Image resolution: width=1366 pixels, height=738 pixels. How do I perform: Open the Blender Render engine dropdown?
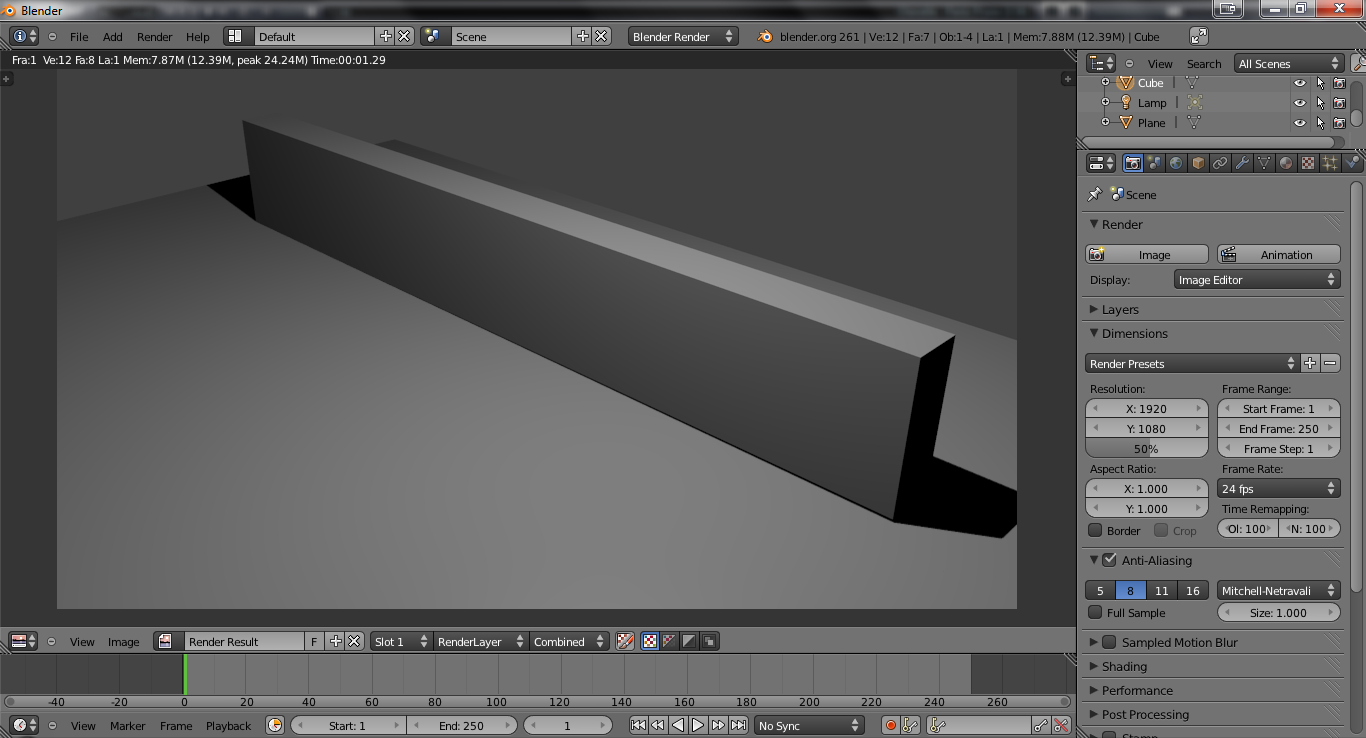(x=683, y=36)
